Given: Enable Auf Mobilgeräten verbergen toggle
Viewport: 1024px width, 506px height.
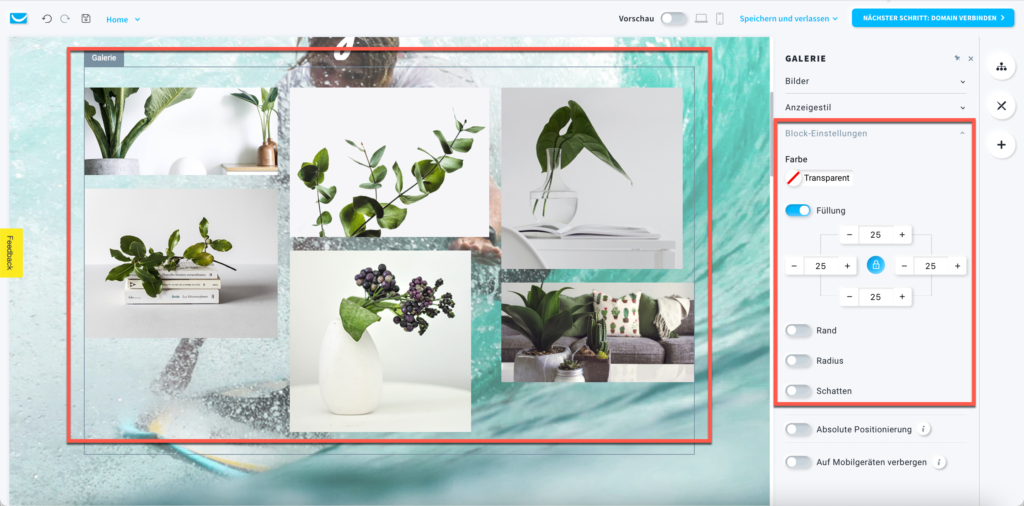Looking at the screenshot, I should [x=797, y=462].
